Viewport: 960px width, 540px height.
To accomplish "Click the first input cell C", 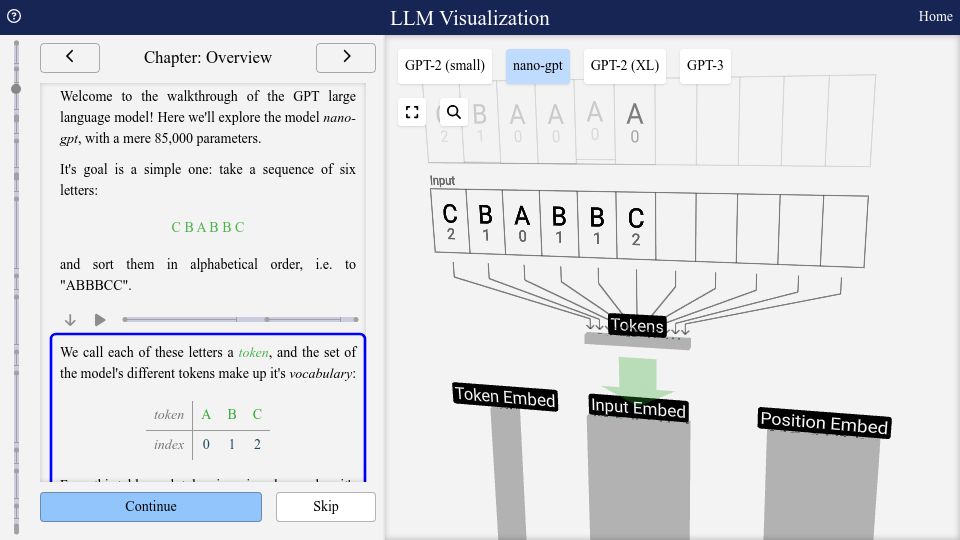I will (x=451, y=221).
